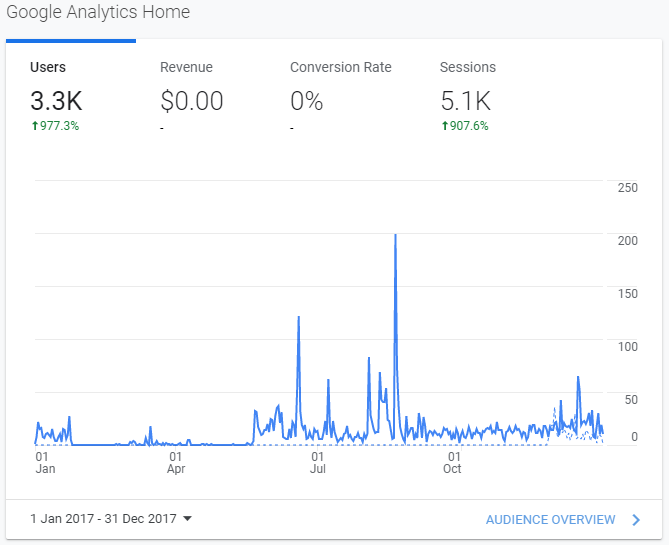Click the 977.3% users increase figure
Screen dimensions: 669x545
tap(59, 126)
